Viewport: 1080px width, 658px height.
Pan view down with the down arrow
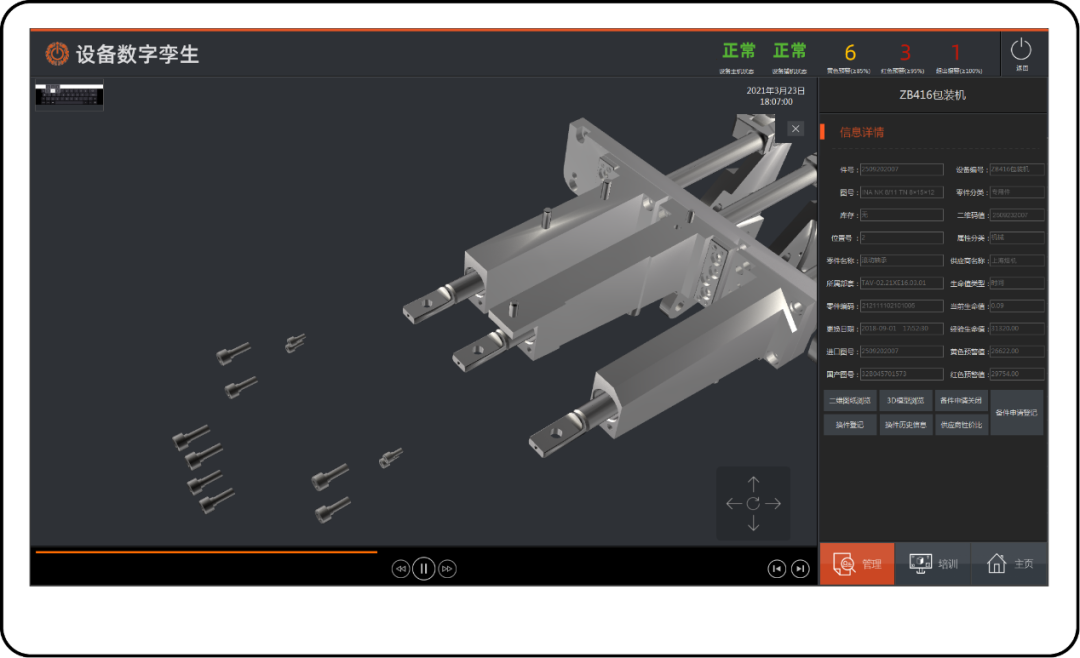[753, 524]
